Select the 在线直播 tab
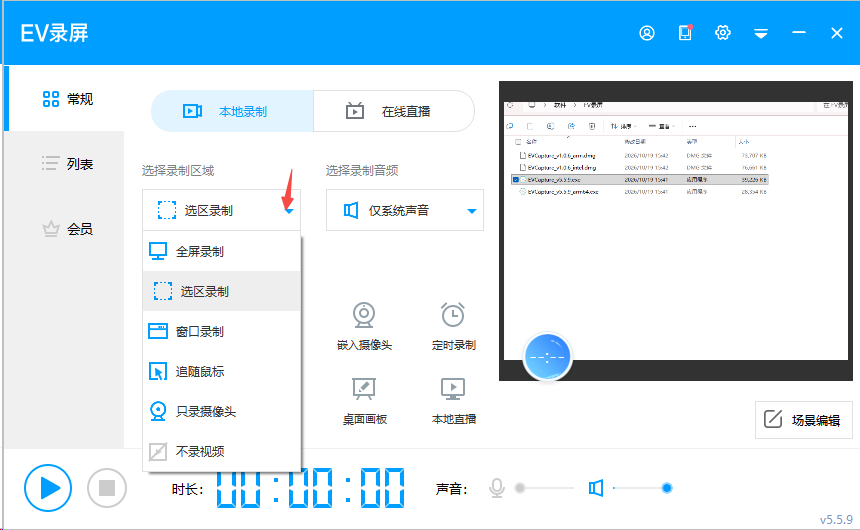Viewport: 860px width, 530px height. (393, 111)
